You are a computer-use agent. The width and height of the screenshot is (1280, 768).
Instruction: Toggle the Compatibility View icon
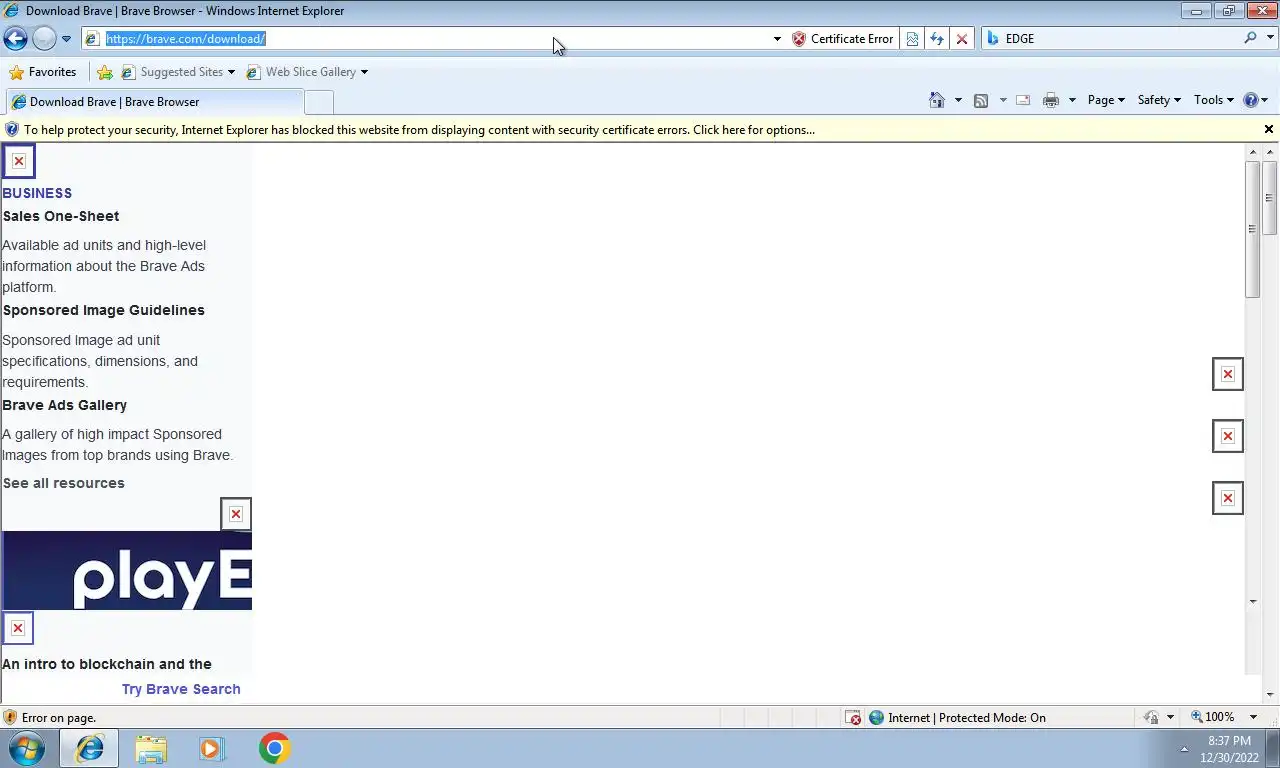coord(912,39)
